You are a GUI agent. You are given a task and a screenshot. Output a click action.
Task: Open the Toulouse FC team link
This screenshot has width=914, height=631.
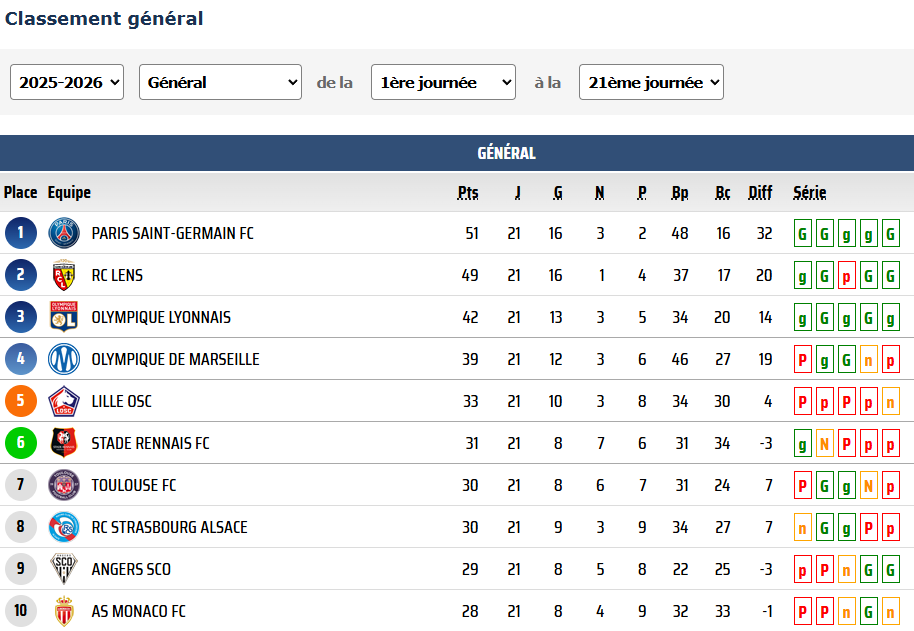134,485
